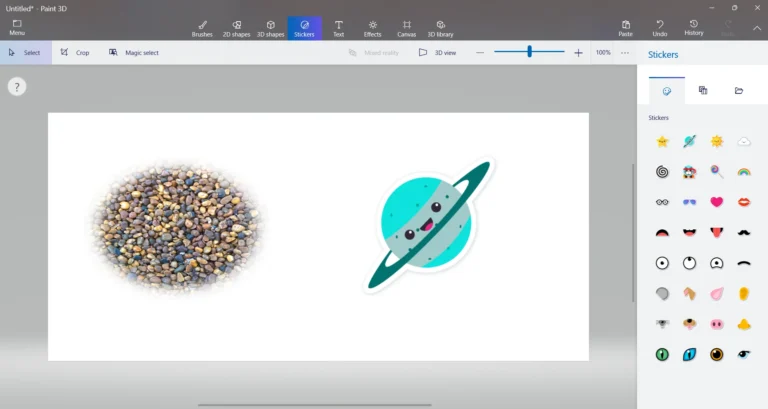Image resolution: width=768 pixels, height=409 pixels.
Task: Select the planet sticker on the canvas
Action: [429, 224]
